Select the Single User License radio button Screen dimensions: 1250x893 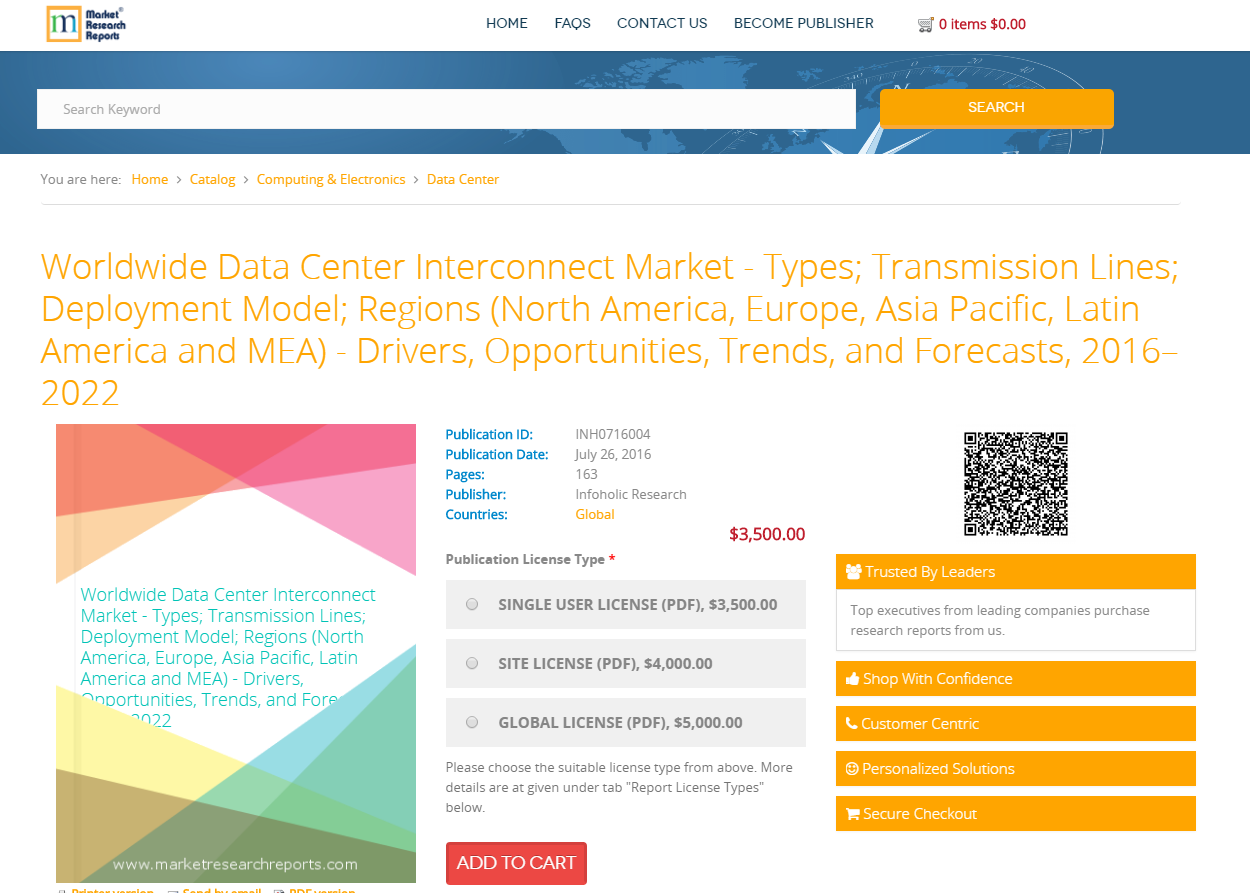pyautogui.click(x=472, y=604)
